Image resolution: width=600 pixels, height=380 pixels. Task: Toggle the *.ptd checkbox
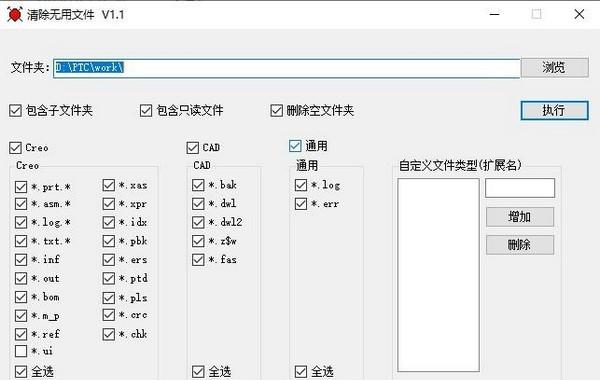109,278
